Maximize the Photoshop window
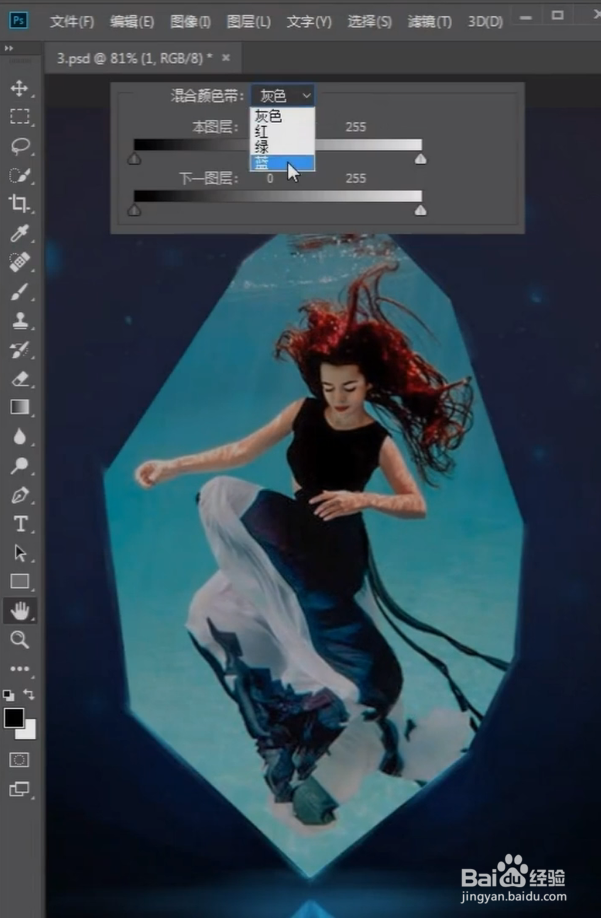The width and height of the screenshot is (601, 918). (558, 16)
